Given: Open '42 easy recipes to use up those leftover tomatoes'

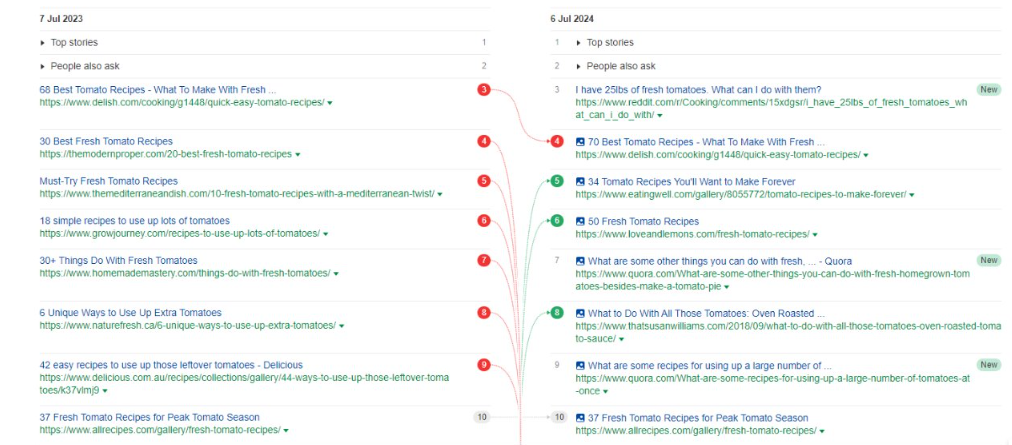Looking at the screenshot, I should coord(171,365).
